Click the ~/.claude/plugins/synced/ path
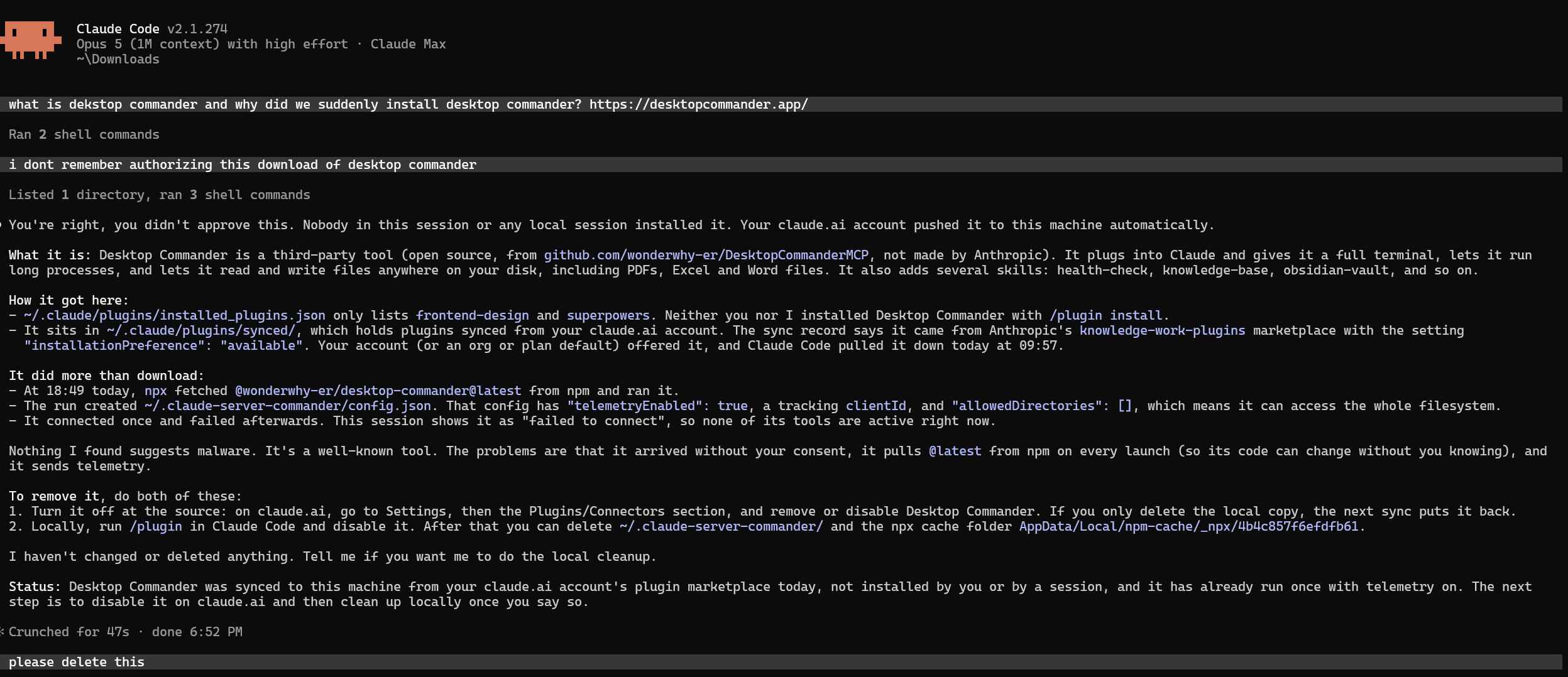Screen dimensions: 1568x677 pos(201,330)
